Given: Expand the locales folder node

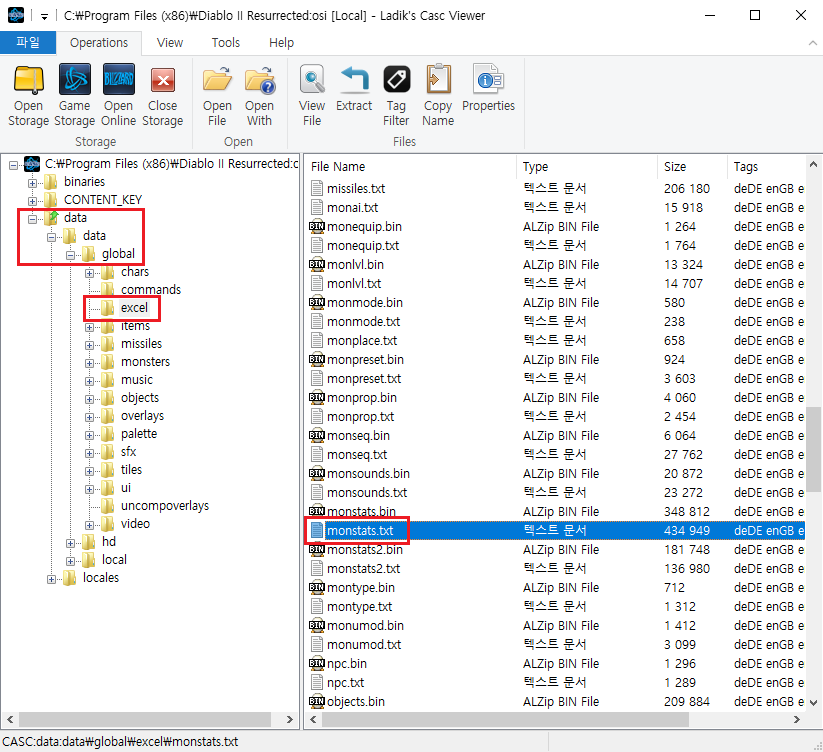Looking at the screenshot, I should pyautogui.click(x=51, y=579).
